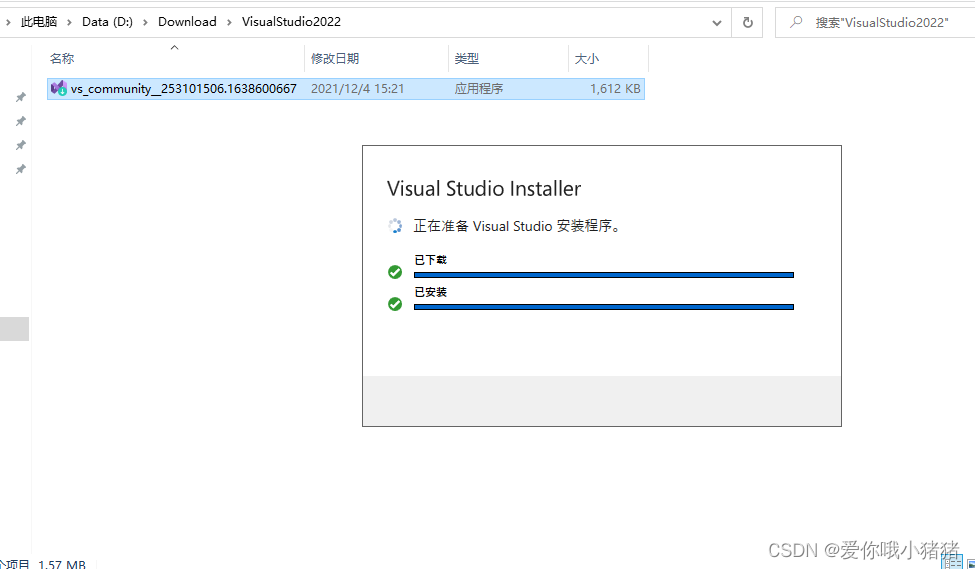
Task: Click the 已安装 label
Action: [430, 292]
